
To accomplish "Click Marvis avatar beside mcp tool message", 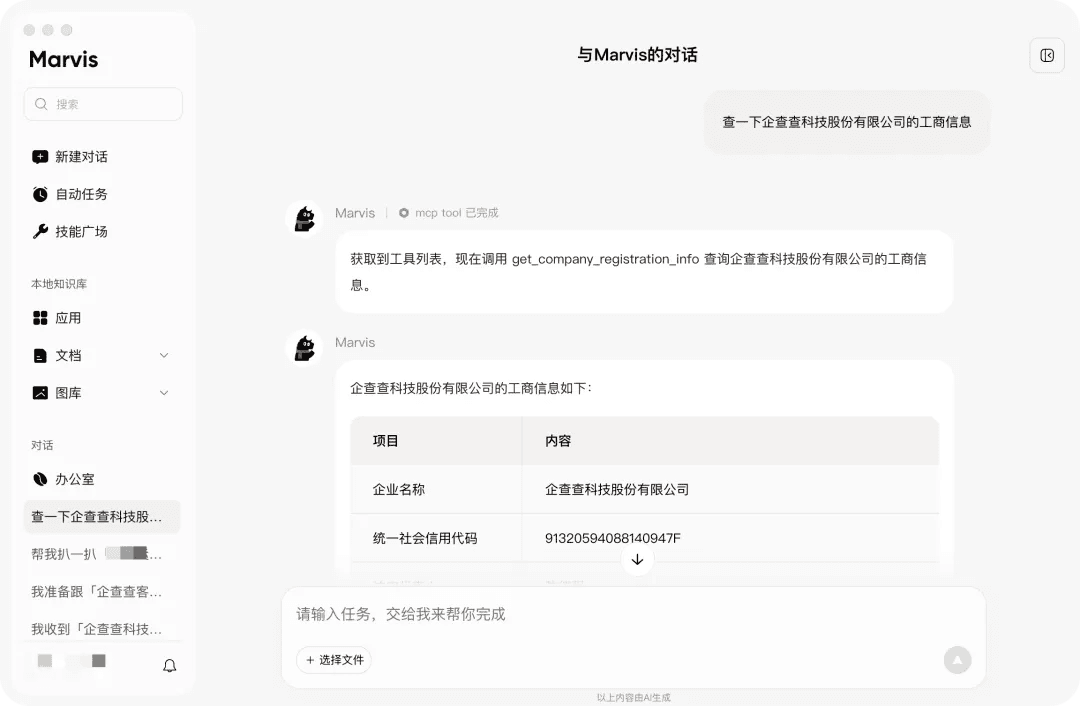I will pos(304,219).
